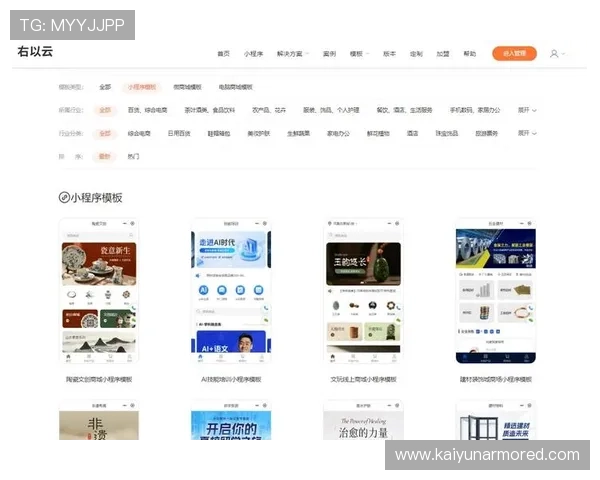
Task: Open the 臻选建材 template thumbnail
Action: tap(496, 420)
